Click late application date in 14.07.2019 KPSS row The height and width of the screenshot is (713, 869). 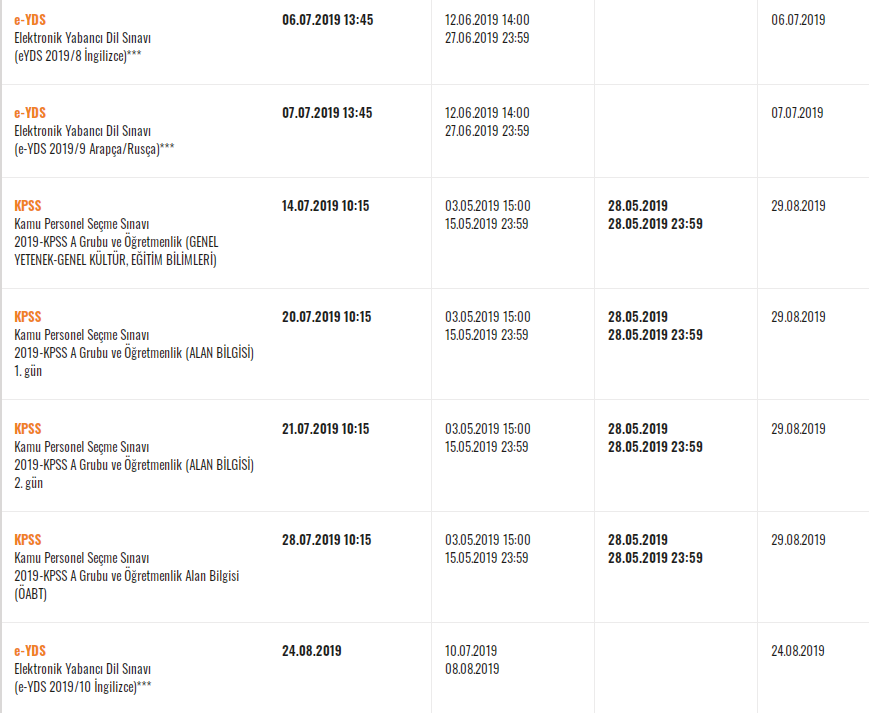[x=655, y=215]
